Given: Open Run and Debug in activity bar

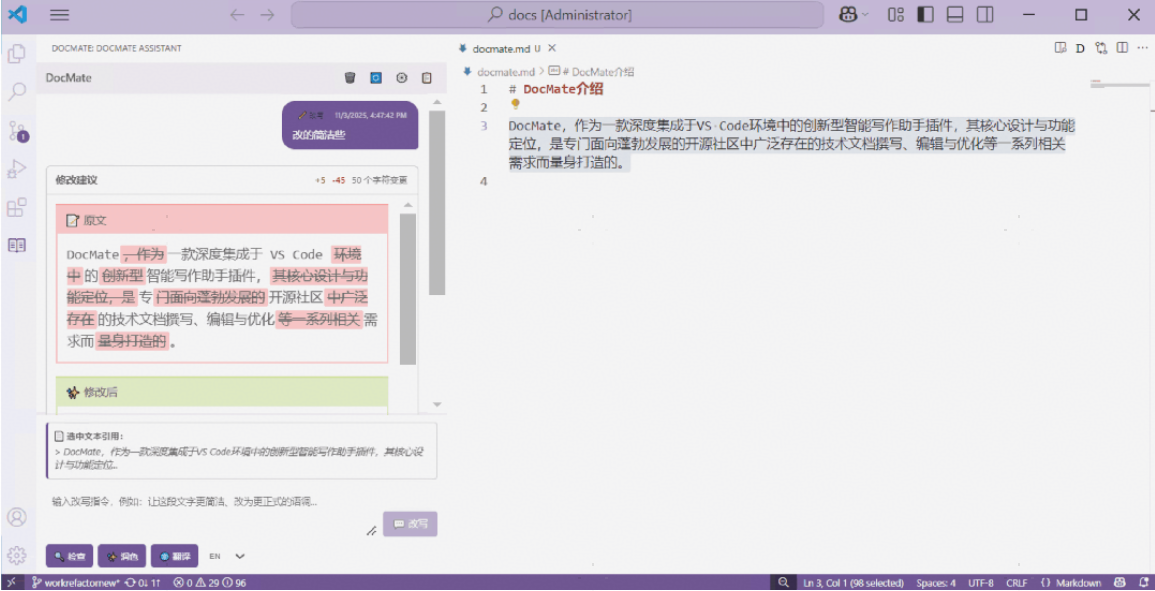Looking at the screenshot, I should pyautogui.click(x=17, y=169).
